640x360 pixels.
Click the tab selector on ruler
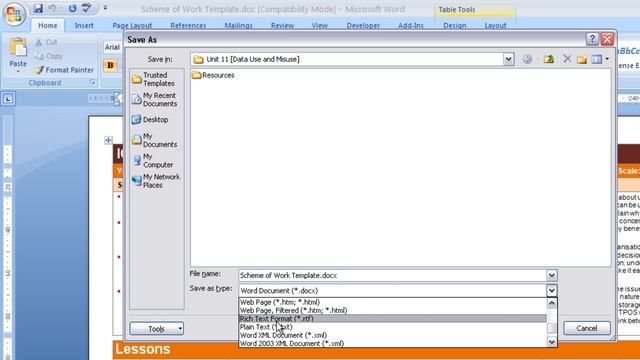point(8,99)
